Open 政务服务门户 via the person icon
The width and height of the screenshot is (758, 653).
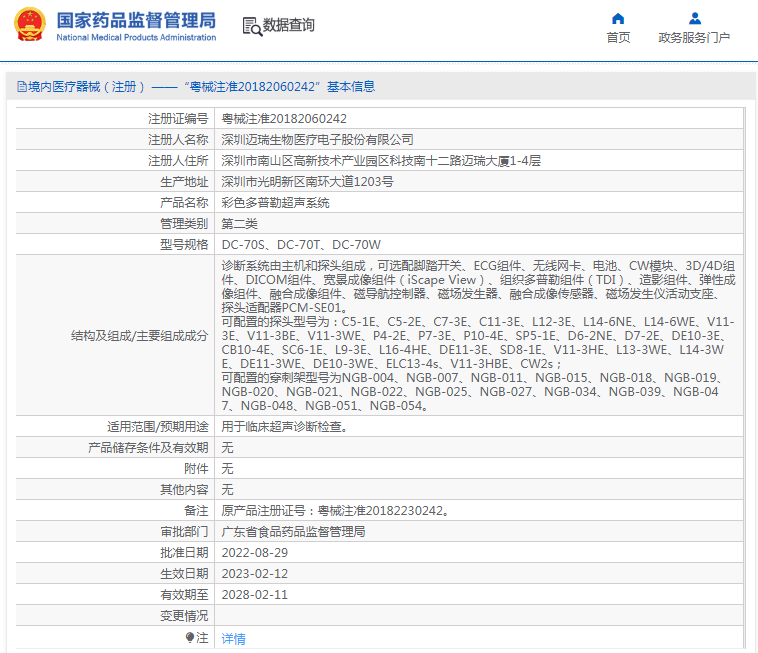[695, 18]
